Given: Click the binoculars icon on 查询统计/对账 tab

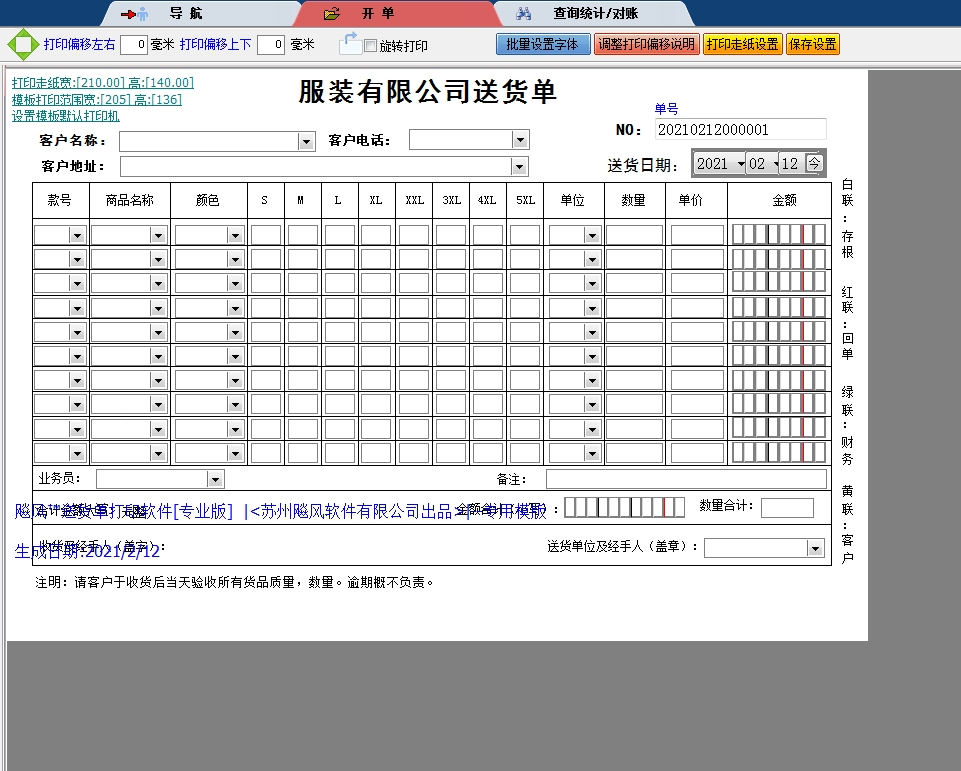Looking at the screenshot, I should 525,11.
